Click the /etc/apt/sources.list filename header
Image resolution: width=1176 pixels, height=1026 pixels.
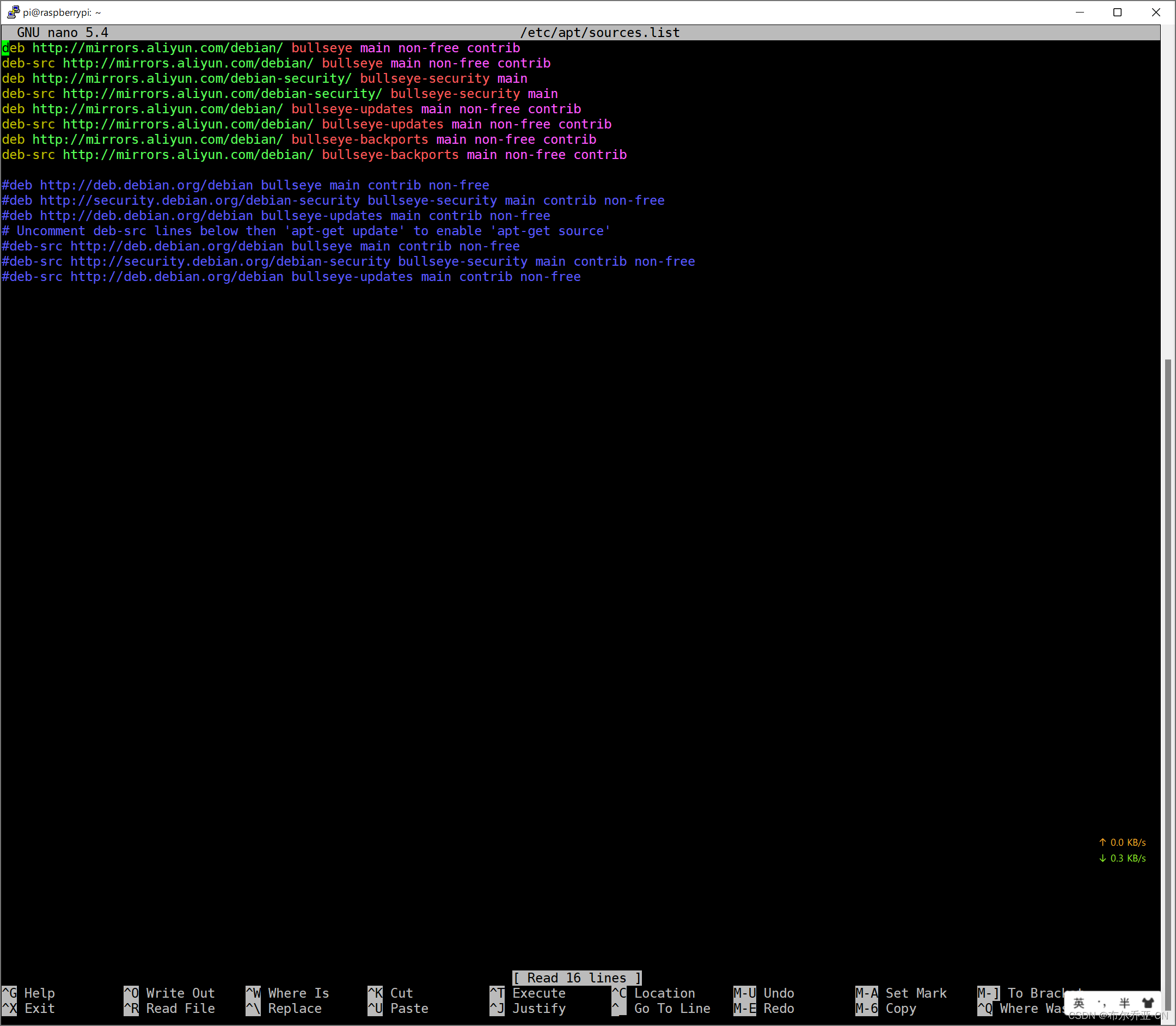pos(600,33)
